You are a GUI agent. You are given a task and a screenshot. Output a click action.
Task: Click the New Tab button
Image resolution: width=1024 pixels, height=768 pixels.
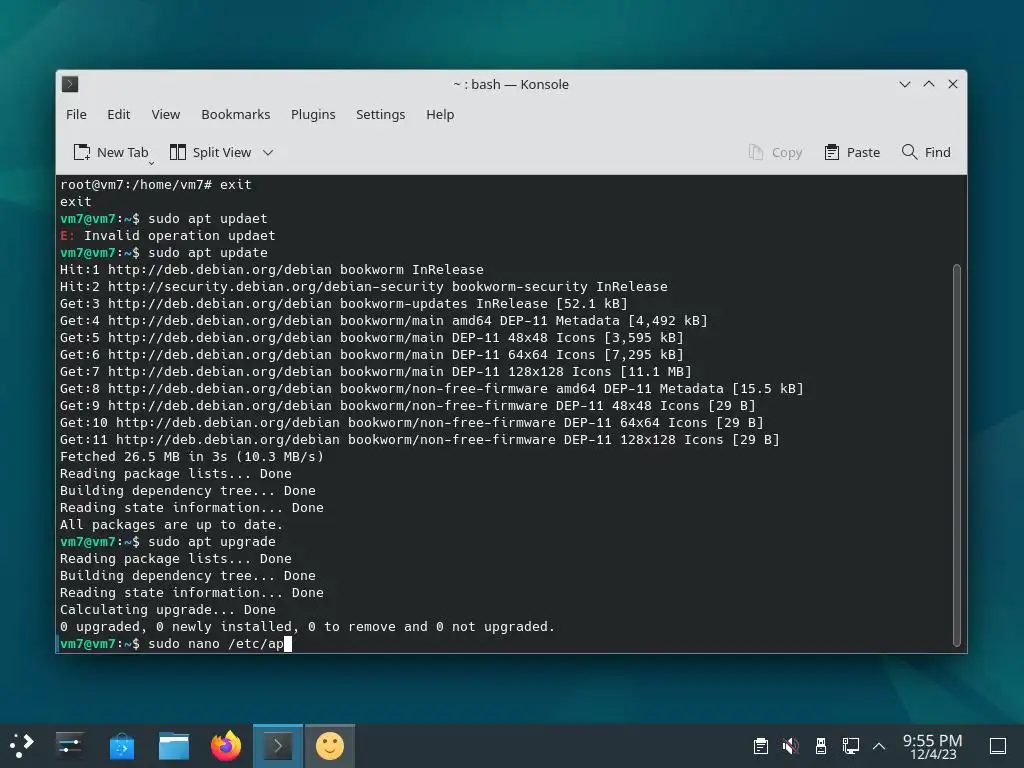point(110,152)
